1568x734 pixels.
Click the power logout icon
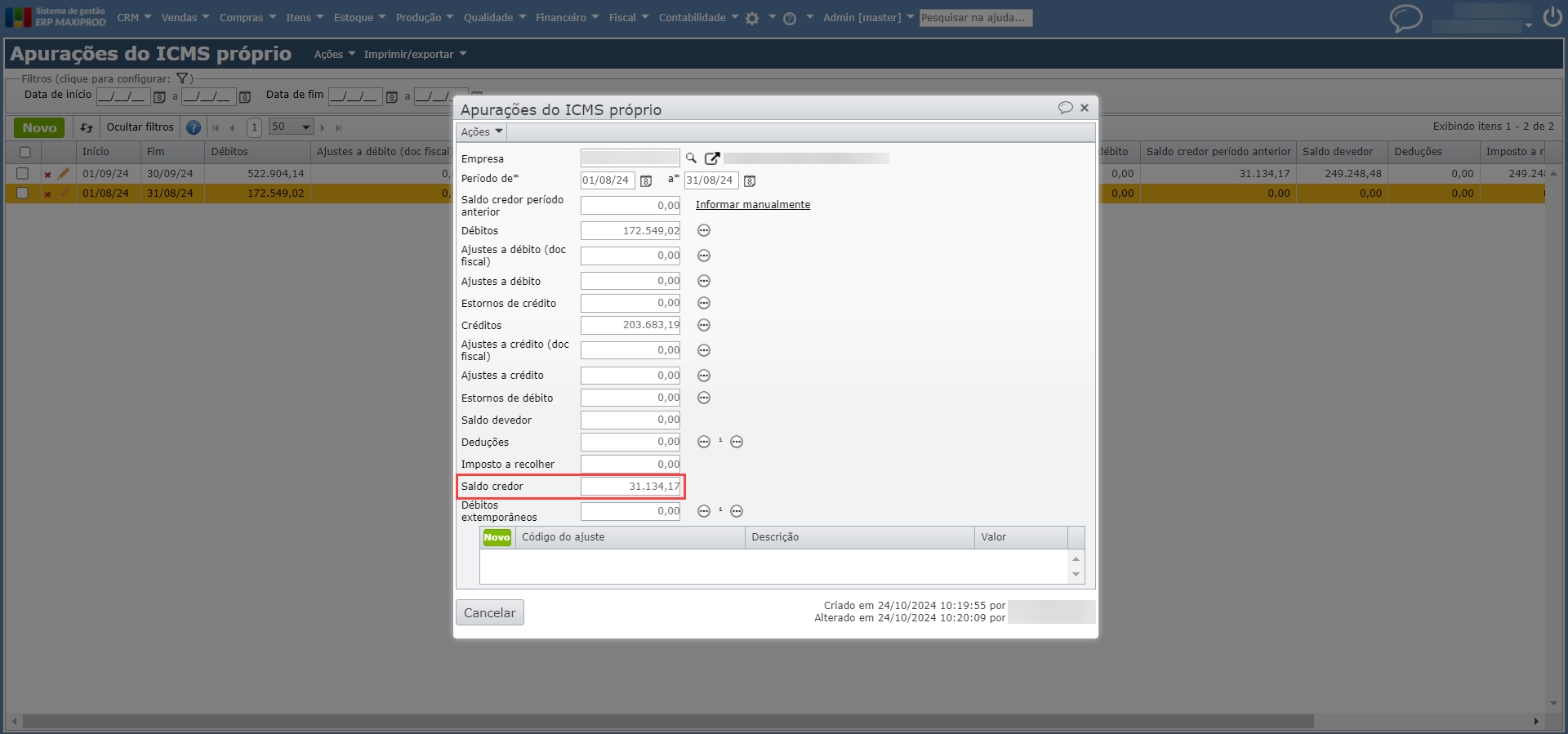(x=1552, y=16)
